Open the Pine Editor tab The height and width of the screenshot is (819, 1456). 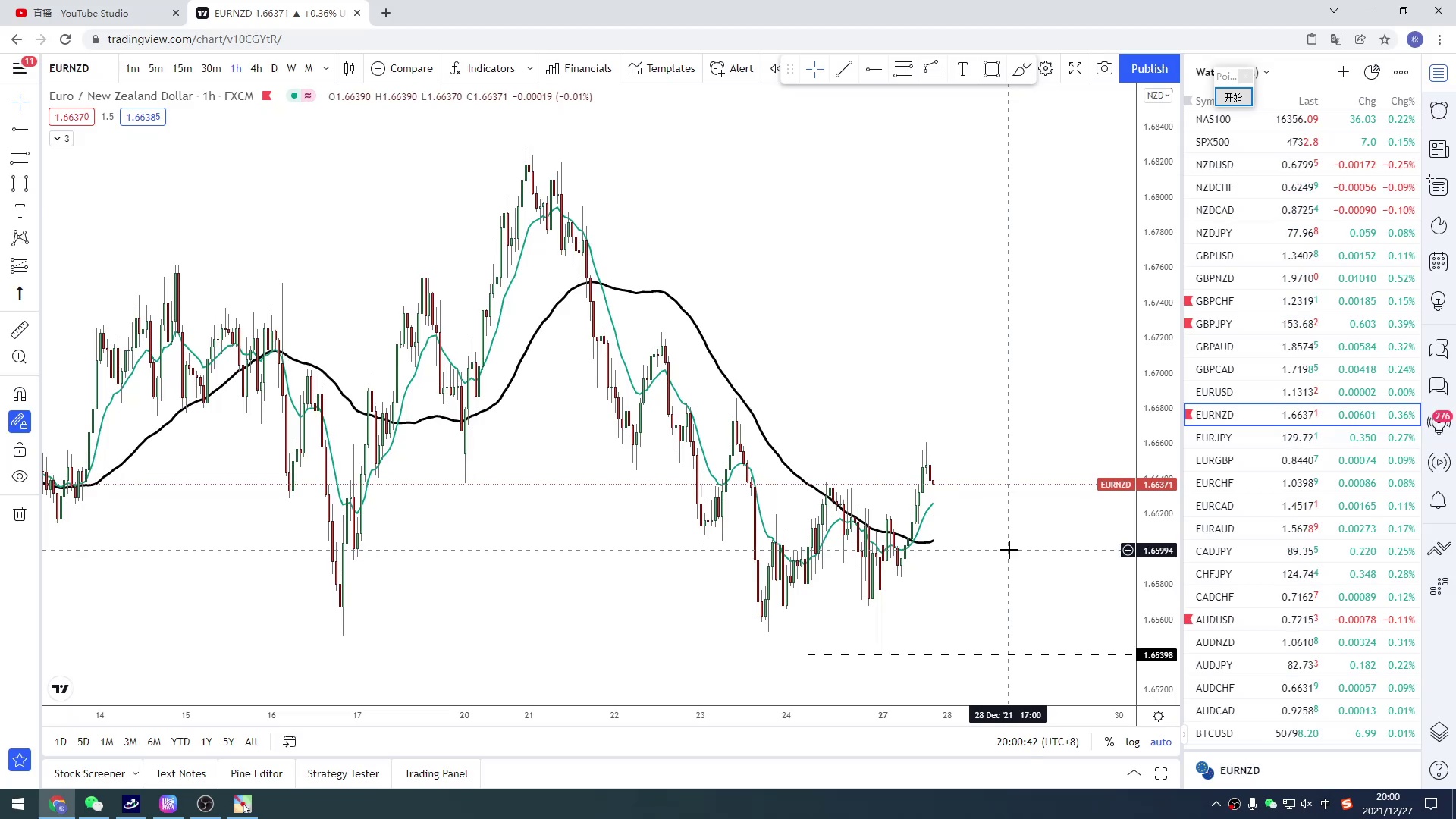[x=256, y=773]
